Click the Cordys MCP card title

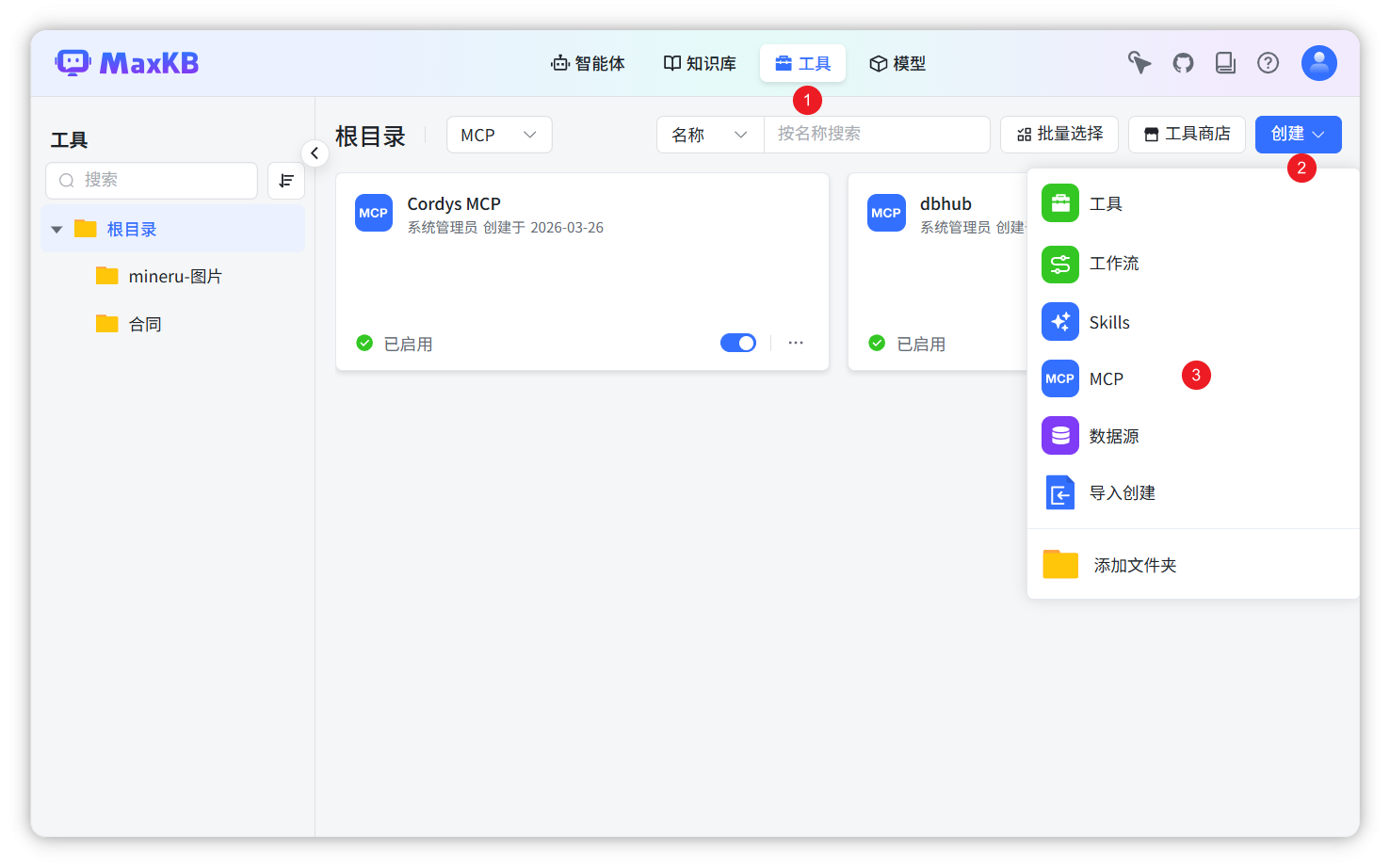pos(454,203)
